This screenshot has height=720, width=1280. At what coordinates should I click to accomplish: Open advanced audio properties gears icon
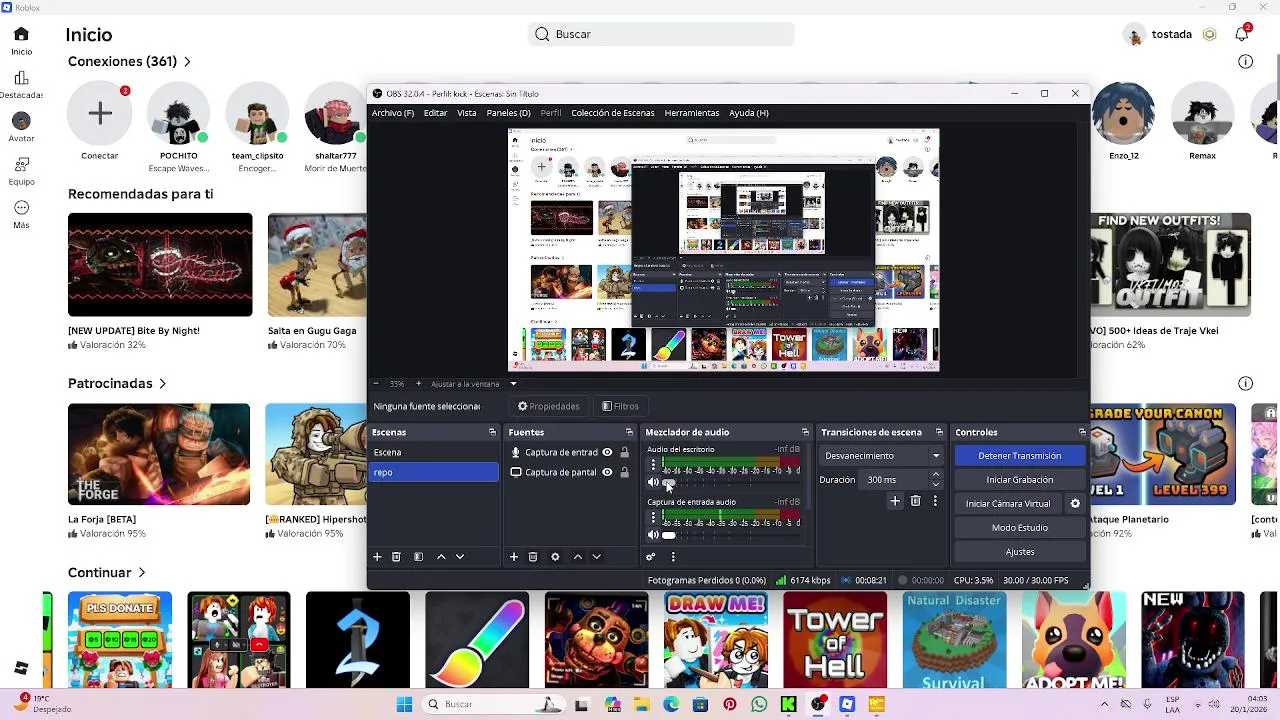click(651, 557)
